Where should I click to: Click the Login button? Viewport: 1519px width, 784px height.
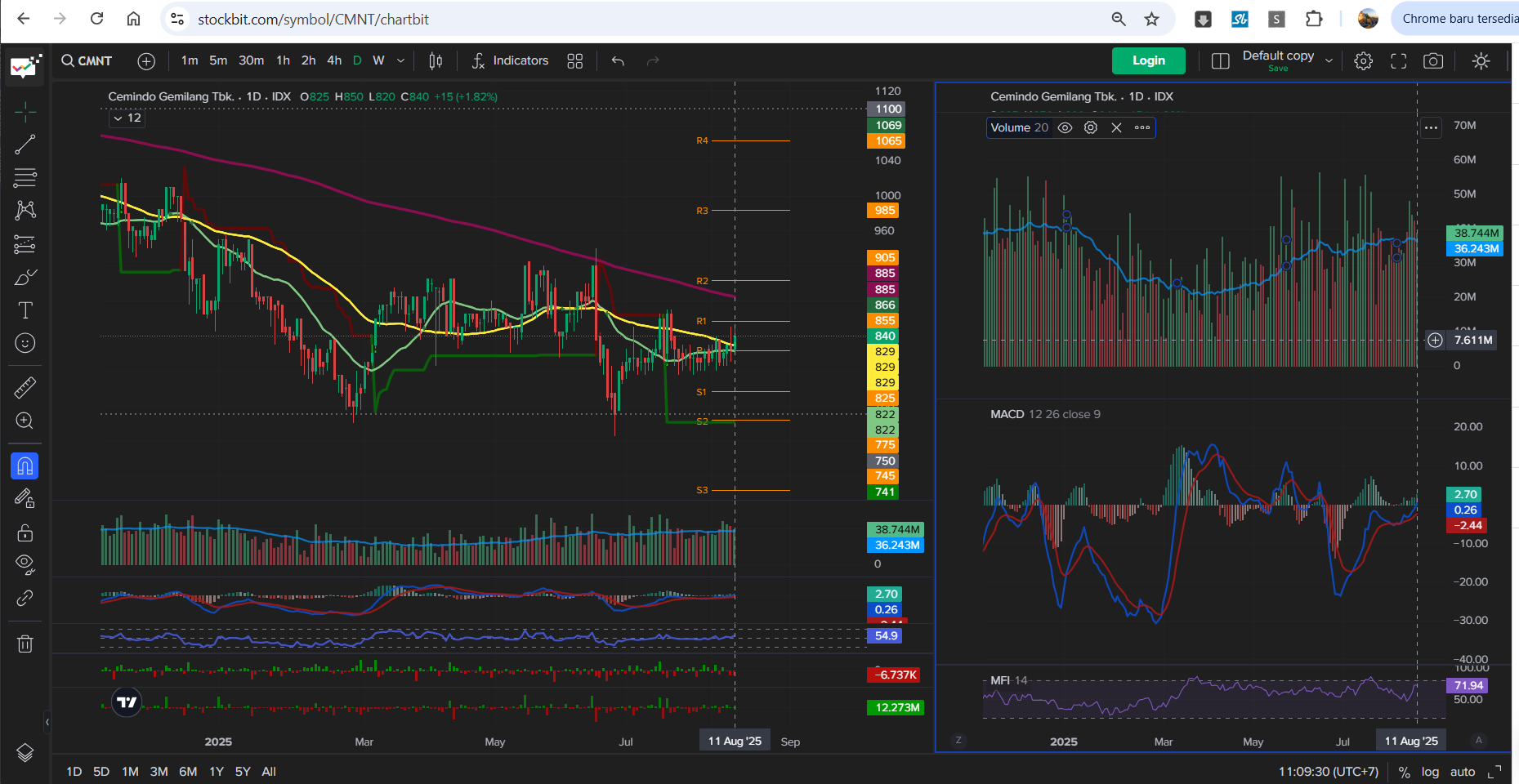click(x=1149, y=60)
